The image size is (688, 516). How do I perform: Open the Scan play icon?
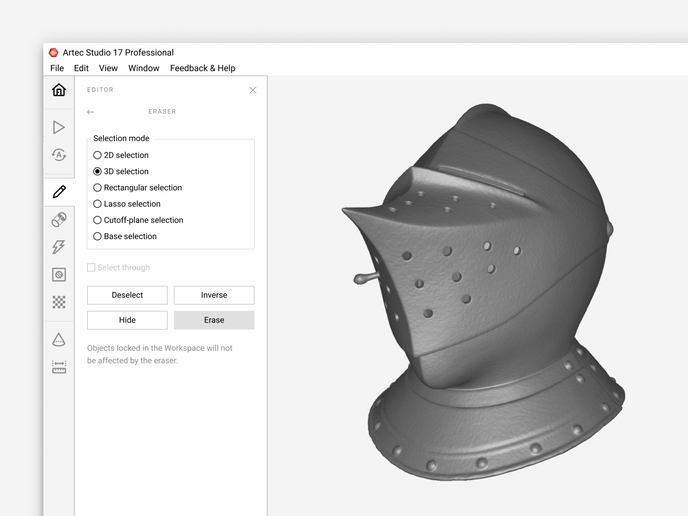click(59, 127)
